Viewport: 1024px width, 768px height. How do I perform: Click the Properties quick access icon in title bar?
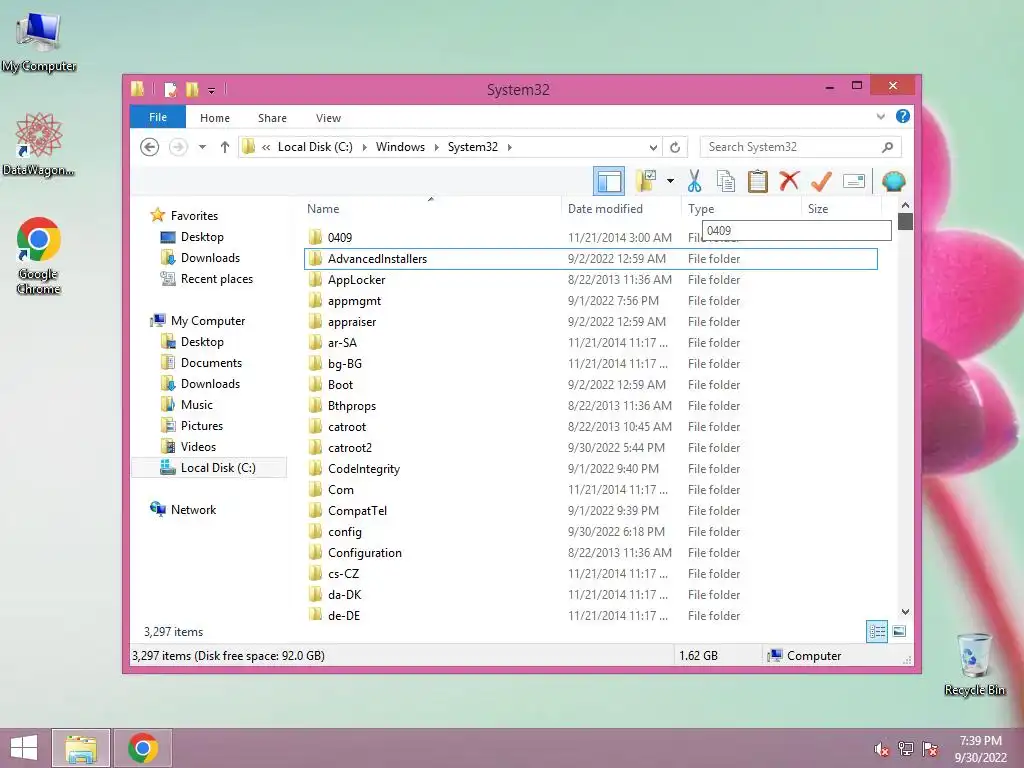170,89
